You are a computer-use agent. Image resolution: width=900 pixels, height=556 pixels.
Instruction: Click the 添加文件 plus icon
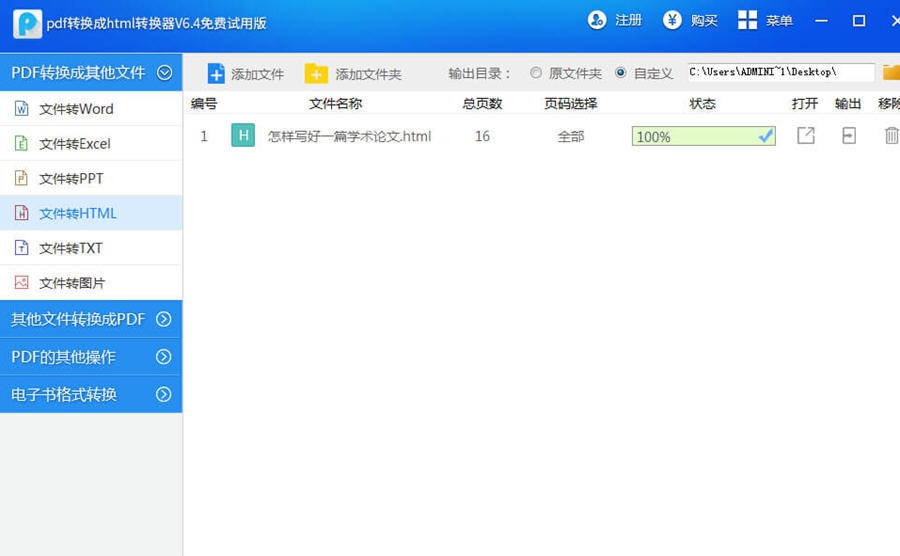[x=216, y=73]
